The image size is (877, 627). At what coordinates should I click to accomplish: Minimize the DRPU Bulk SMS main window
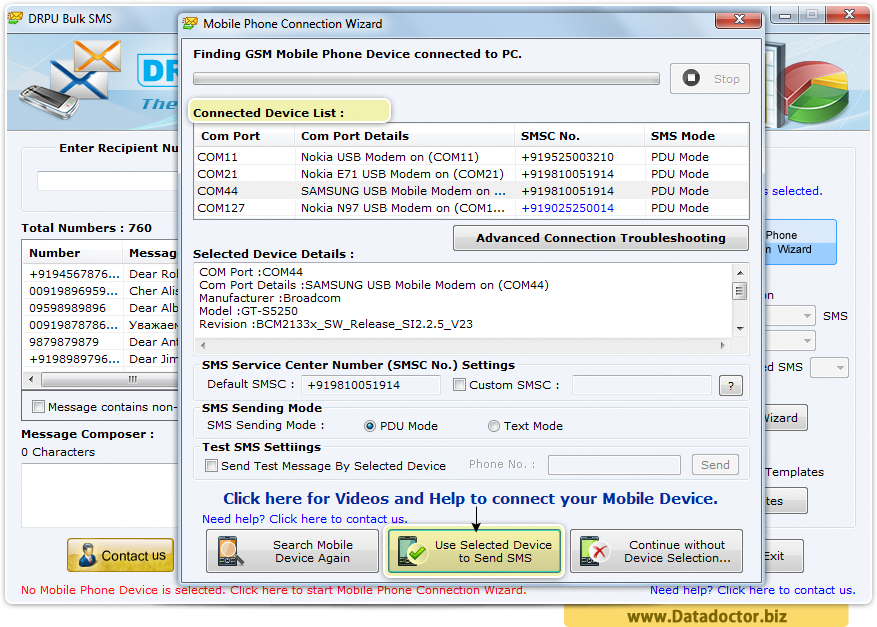coord(785,15)
